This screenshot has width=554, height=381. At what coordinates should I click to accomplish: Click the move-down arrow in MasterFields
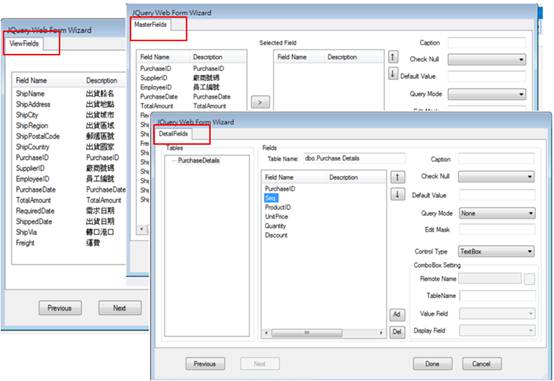click(393, 74)
